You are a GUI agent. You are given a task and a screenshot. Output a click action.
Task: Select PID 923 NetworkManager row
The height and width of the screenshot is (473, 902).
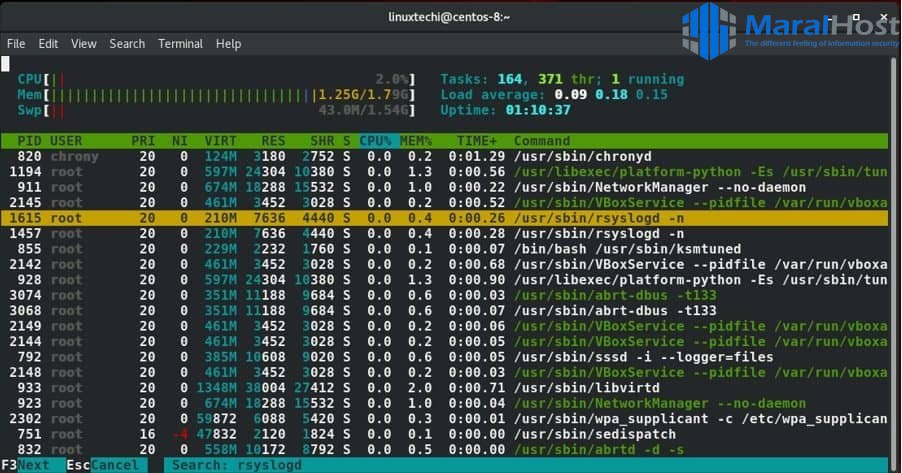[444, 403]
